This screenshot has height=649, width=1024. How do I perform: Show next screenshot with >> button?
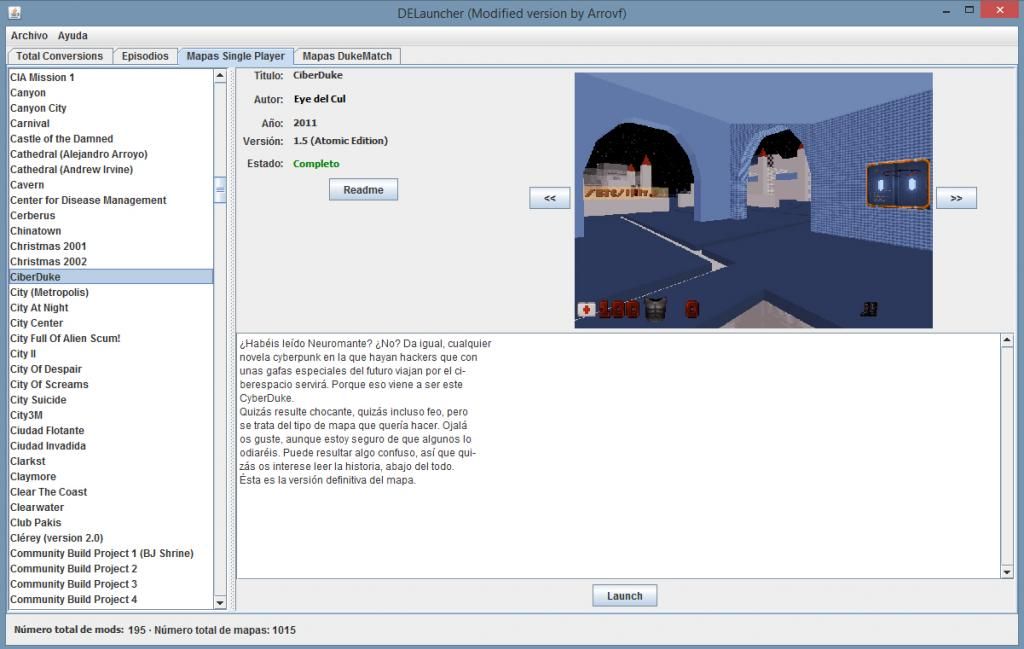tap(956, 198)
